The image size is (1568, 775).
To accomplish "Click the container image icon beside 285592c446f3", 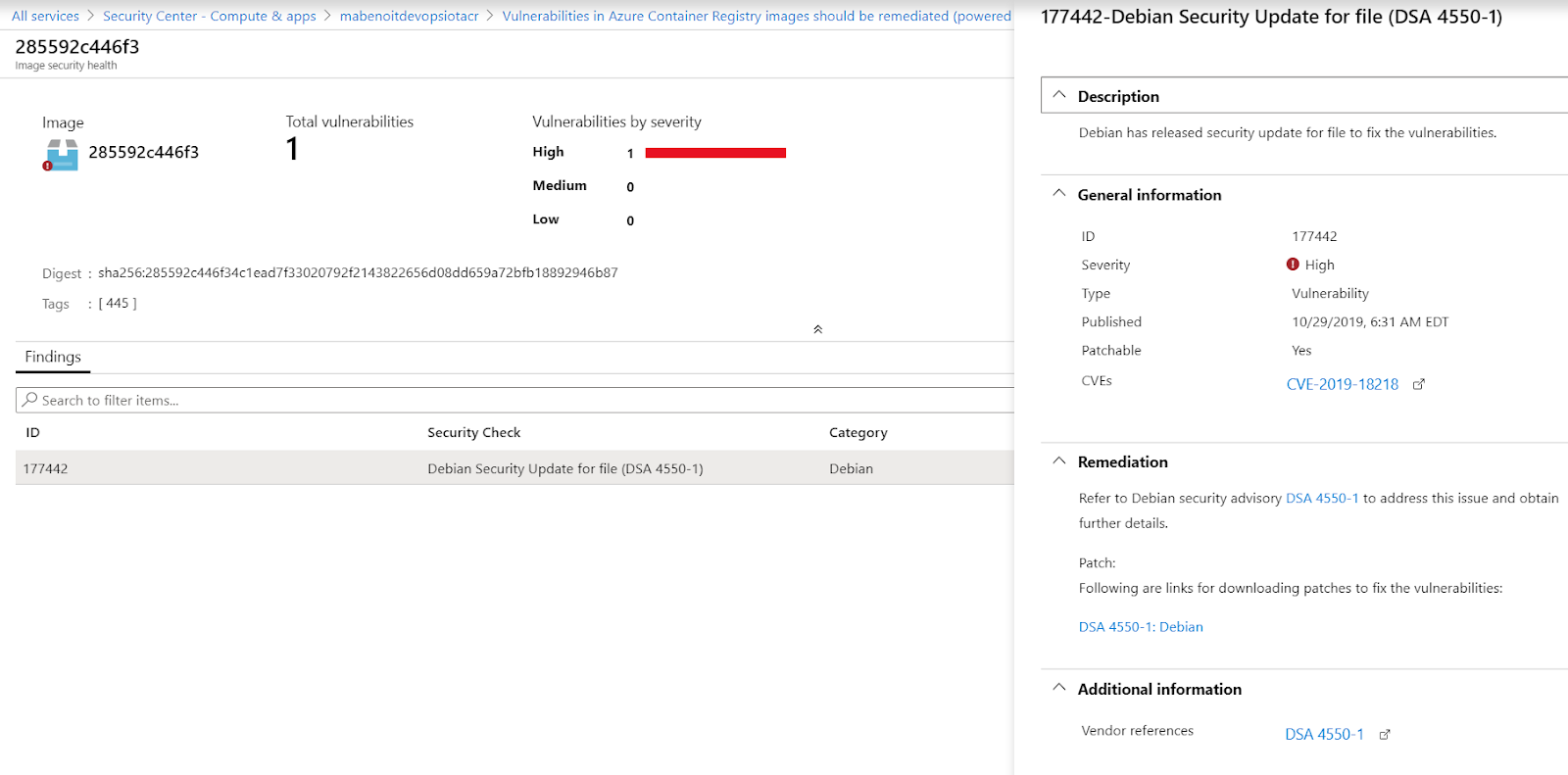I will tap(61, 155).
